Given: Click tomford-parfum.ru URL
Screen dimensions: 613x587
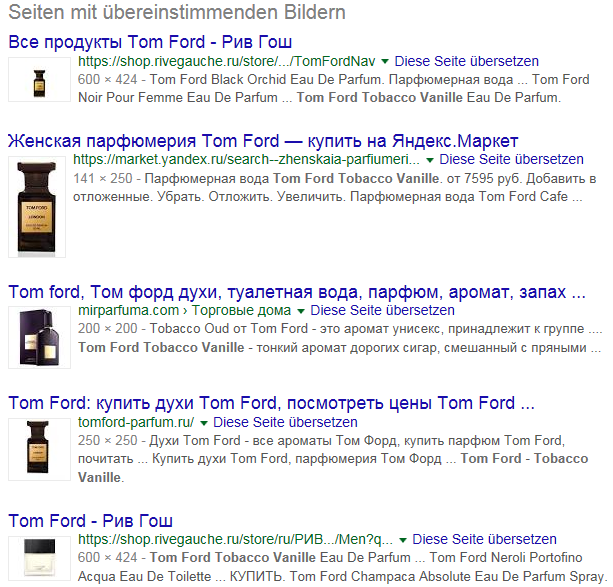Looking at the screenshot, I should pyautogui.click(x=136, y=422).
